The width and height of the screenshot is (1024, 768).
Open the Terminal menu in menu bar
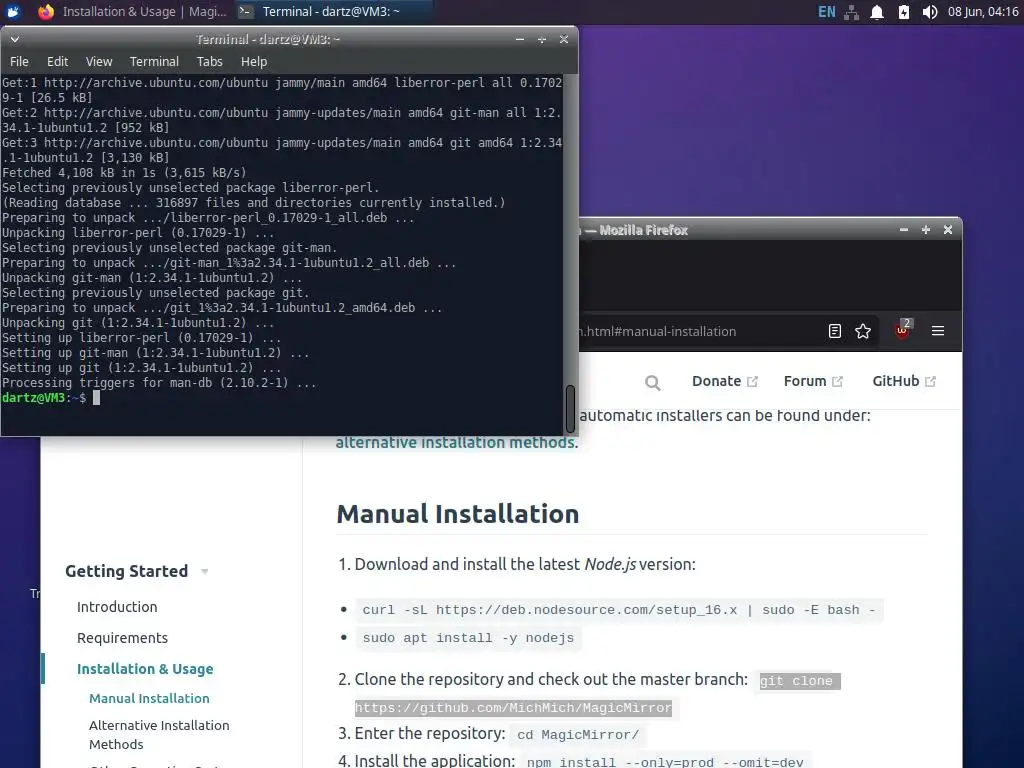tap(154, 61)
